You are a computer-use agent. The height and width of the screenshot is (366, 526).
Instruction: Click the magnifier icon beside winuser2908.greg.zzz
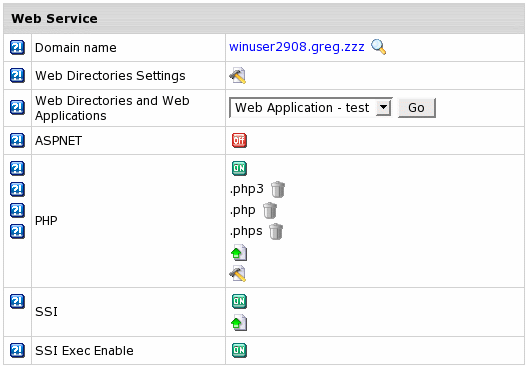pyautogui.click(x=378, y=47)
